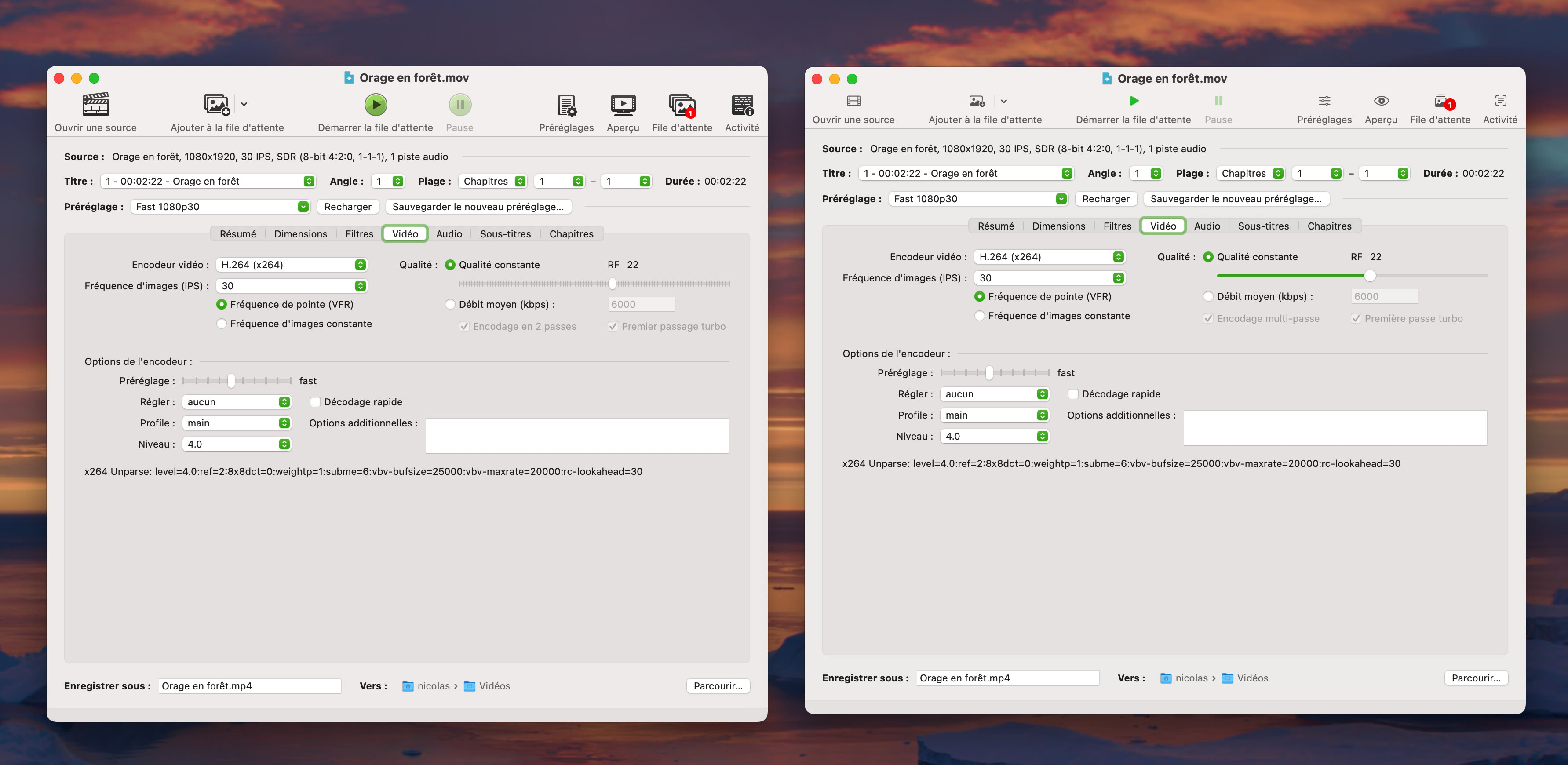Enable 'Décodage rapide'

coord(315,402)
